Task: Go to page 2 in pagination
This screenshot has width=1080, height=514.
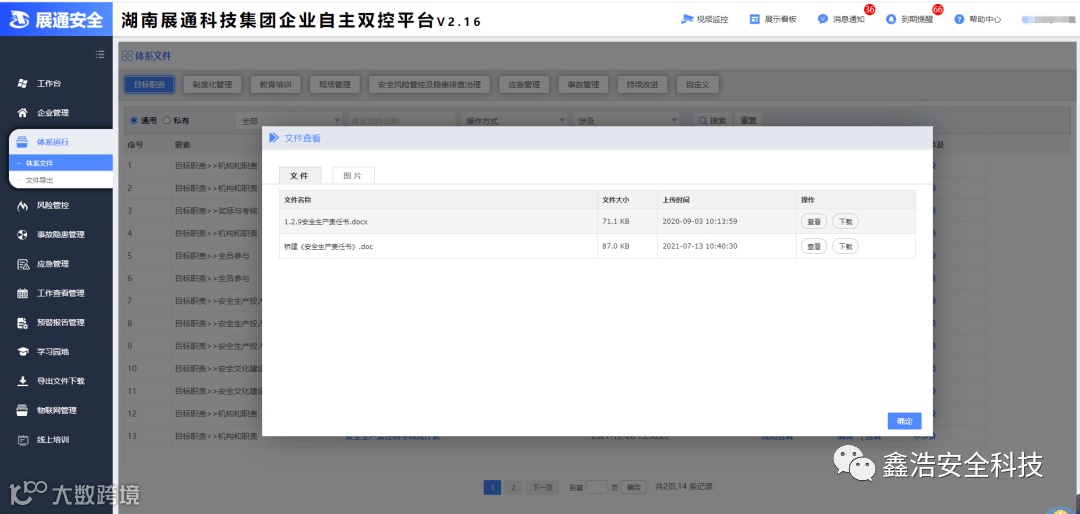Action: [513, 487]
